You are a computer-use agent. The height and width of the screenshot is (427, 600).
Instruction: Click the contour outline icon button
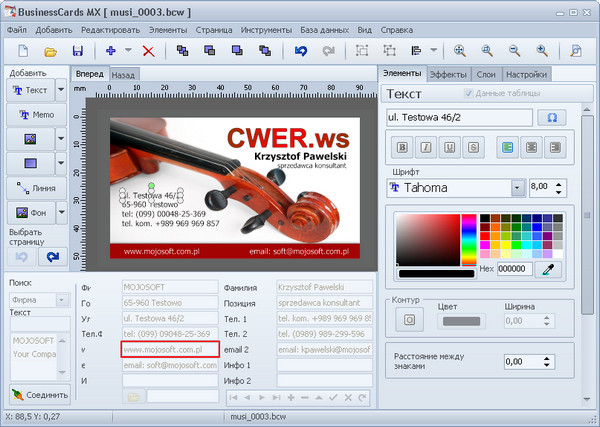(407, 320)
